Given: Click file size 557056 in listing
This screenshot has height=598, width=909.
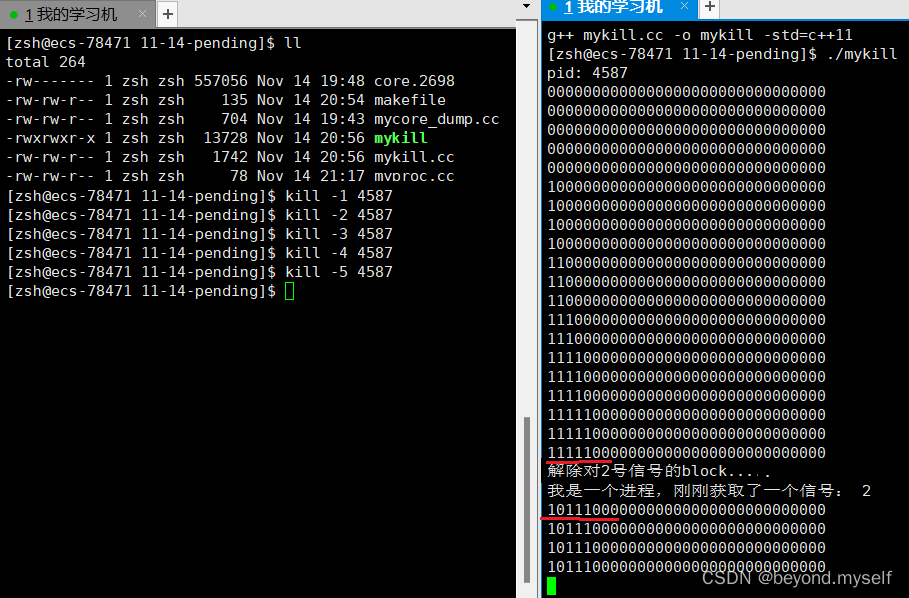Looking at the screenshot, I should (221, 81).
